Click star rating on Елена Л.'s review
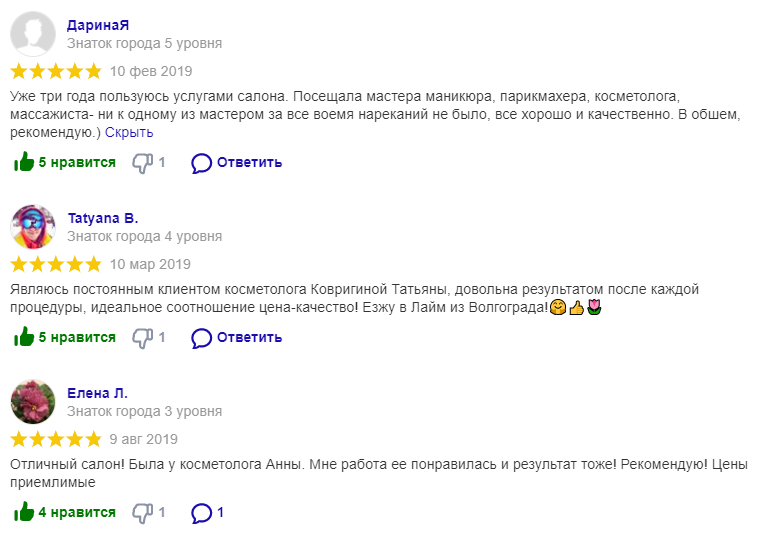Viewport: 766px width, 538px height. [x=56, y=439]
